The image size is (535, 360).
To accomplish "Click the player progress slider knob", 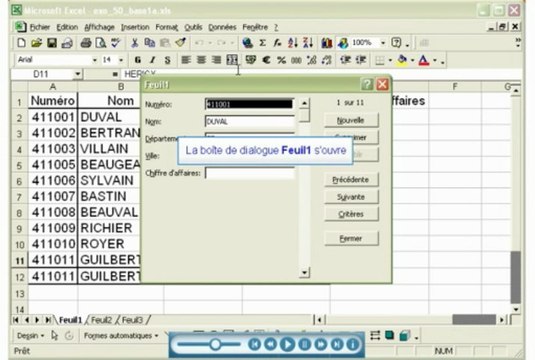I will [215, 344].
